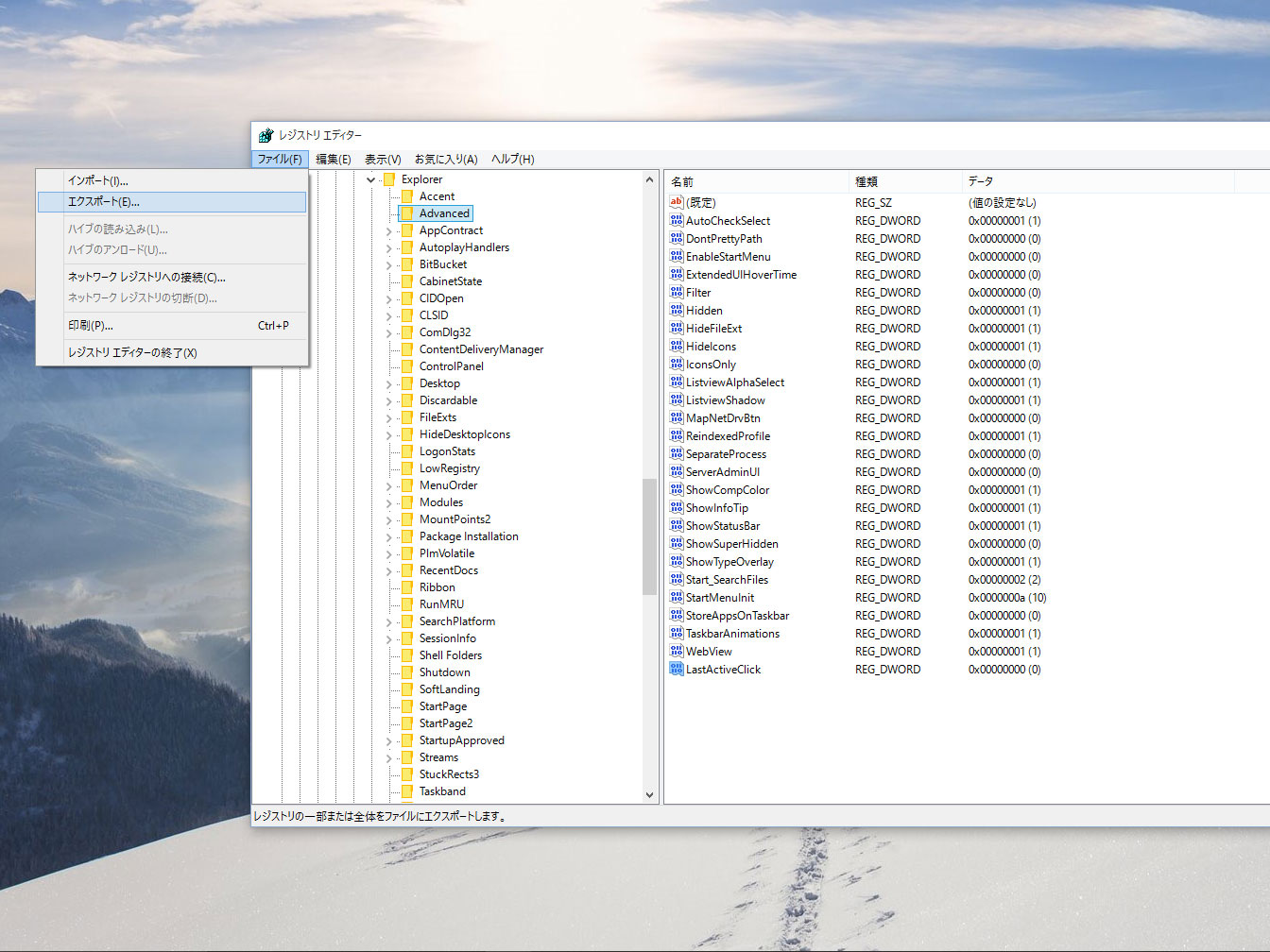
Task: Click the Taskband folder icon
Action: (405, 790)
